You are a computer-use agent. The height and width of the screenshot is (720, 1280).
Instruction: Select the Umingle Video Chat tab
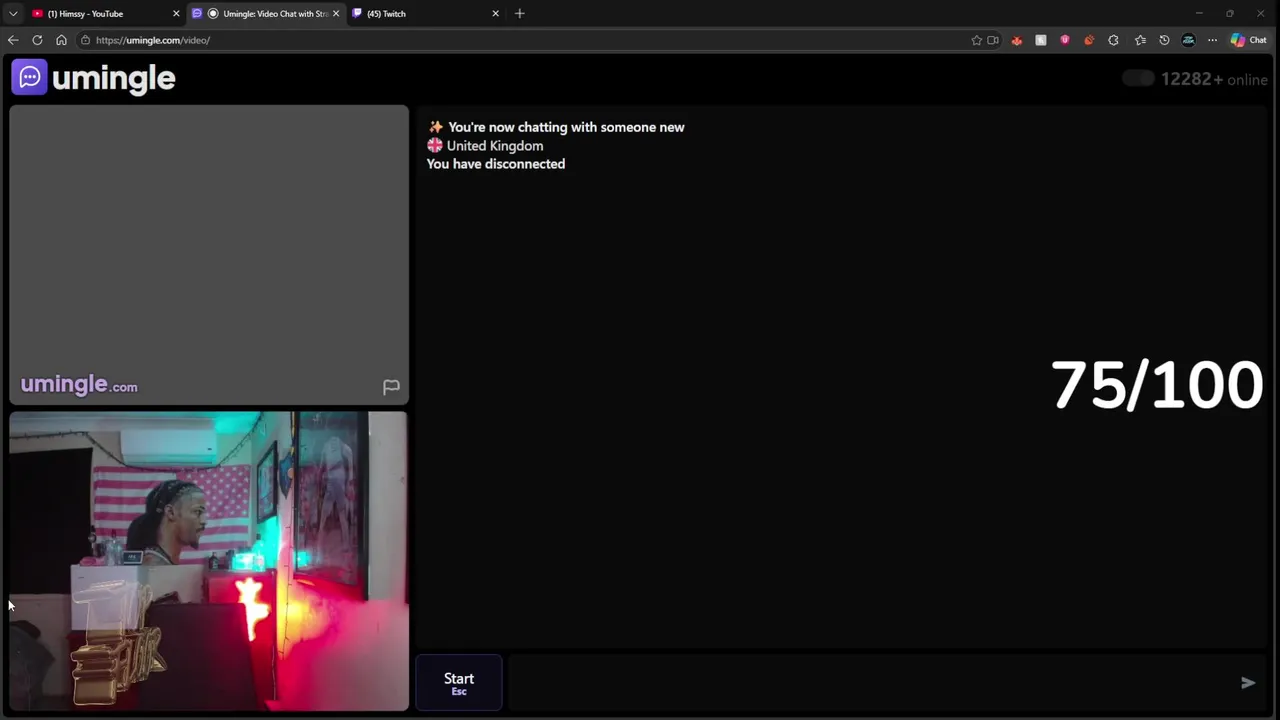coord(266,14)
